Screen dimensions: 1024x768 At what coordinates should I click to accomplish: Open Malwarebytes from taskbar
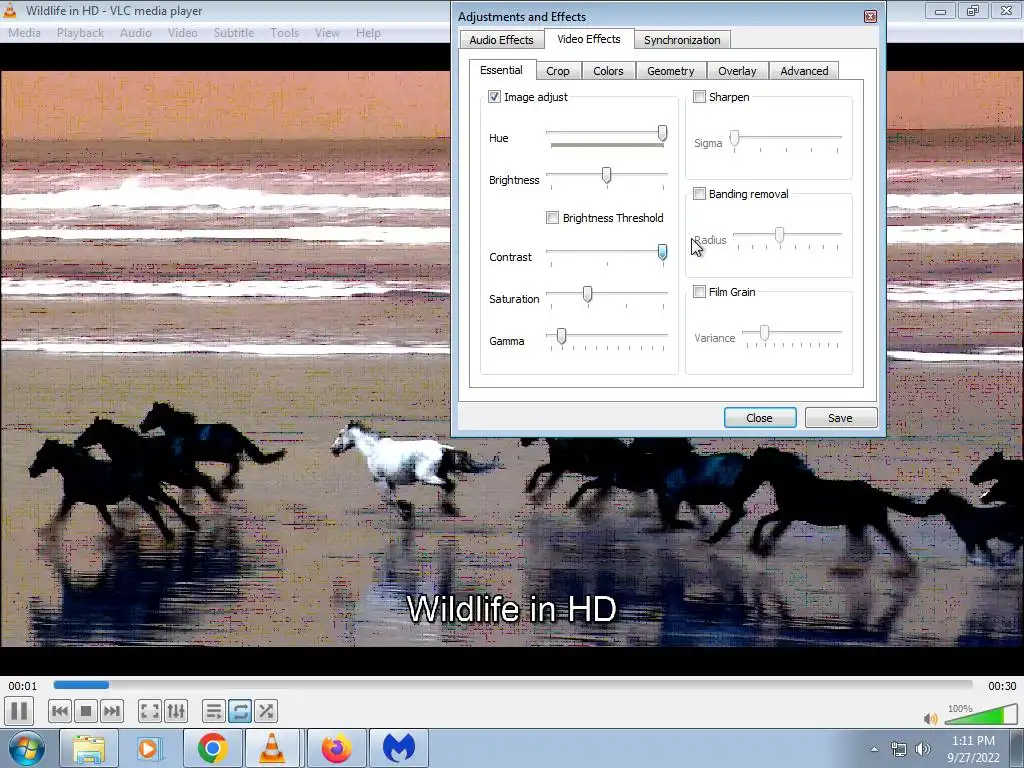[398, 748]
